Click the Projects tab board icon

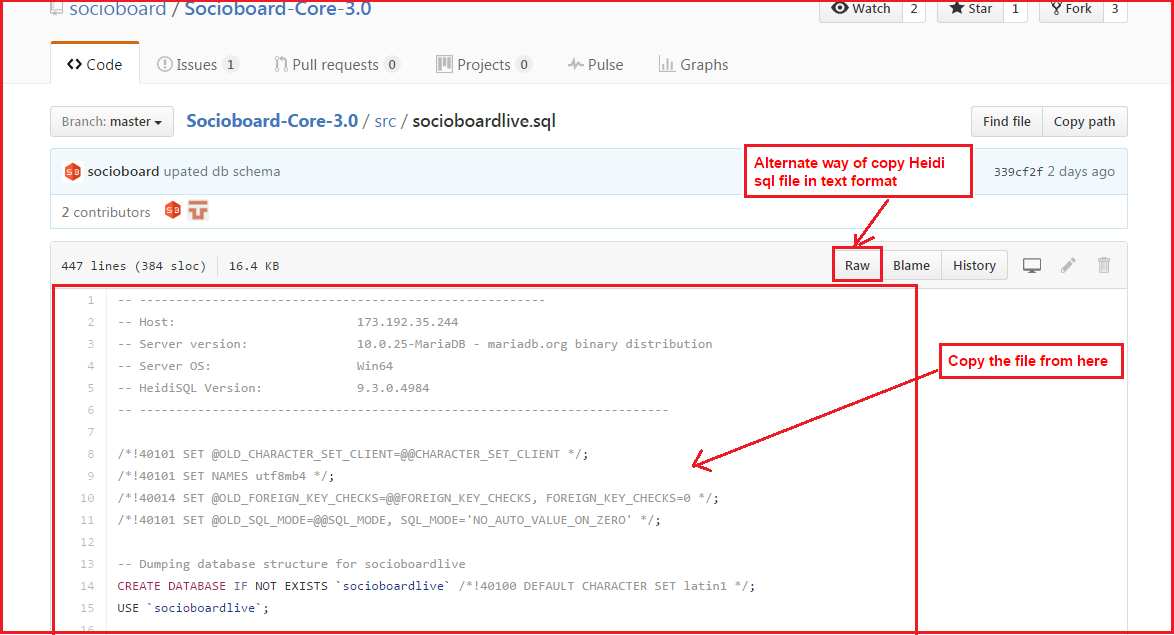point(444,64)
